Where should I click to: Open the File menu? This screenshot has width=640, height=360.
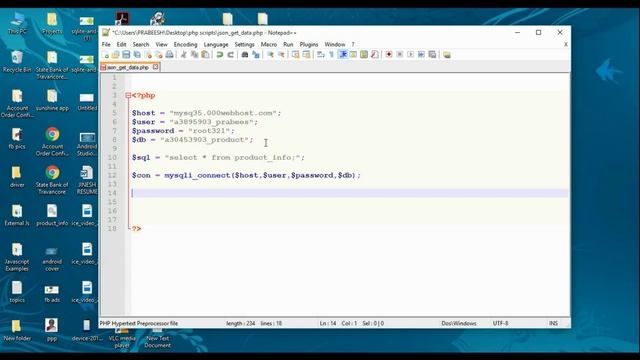tap(106, 44)
